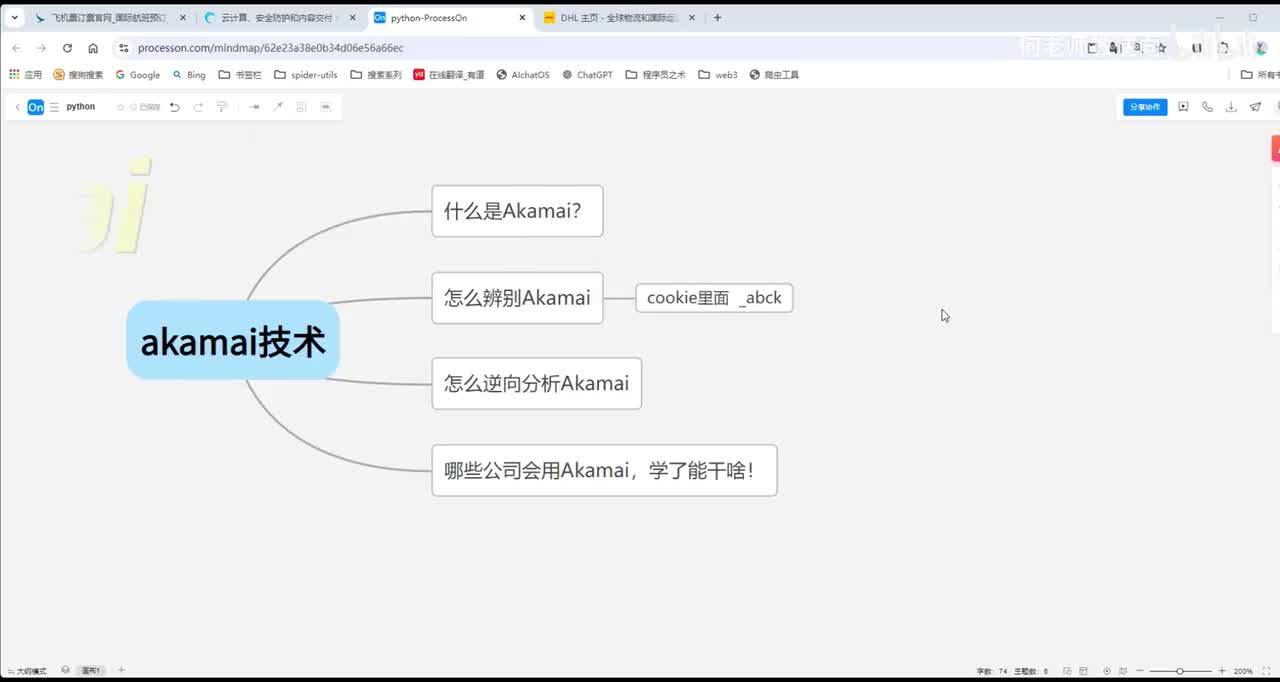Close the 云计算 browser tab
The width and height of the screenshot is (1280, 682).
coord(352,18)
